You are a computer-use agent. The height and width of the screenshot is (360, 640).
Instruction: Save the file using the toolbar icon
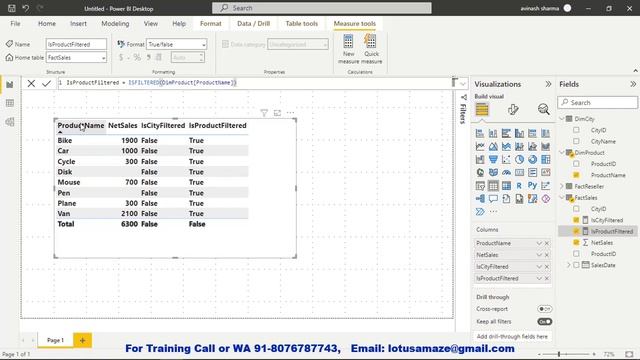[11, 8]
